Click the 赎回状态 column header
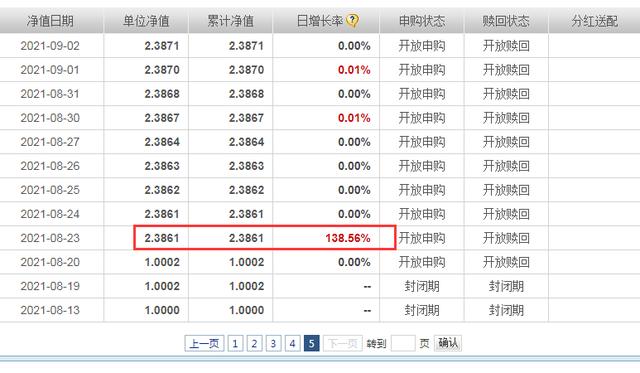This screenshot has width=640, height=373. tap(506, 20)
